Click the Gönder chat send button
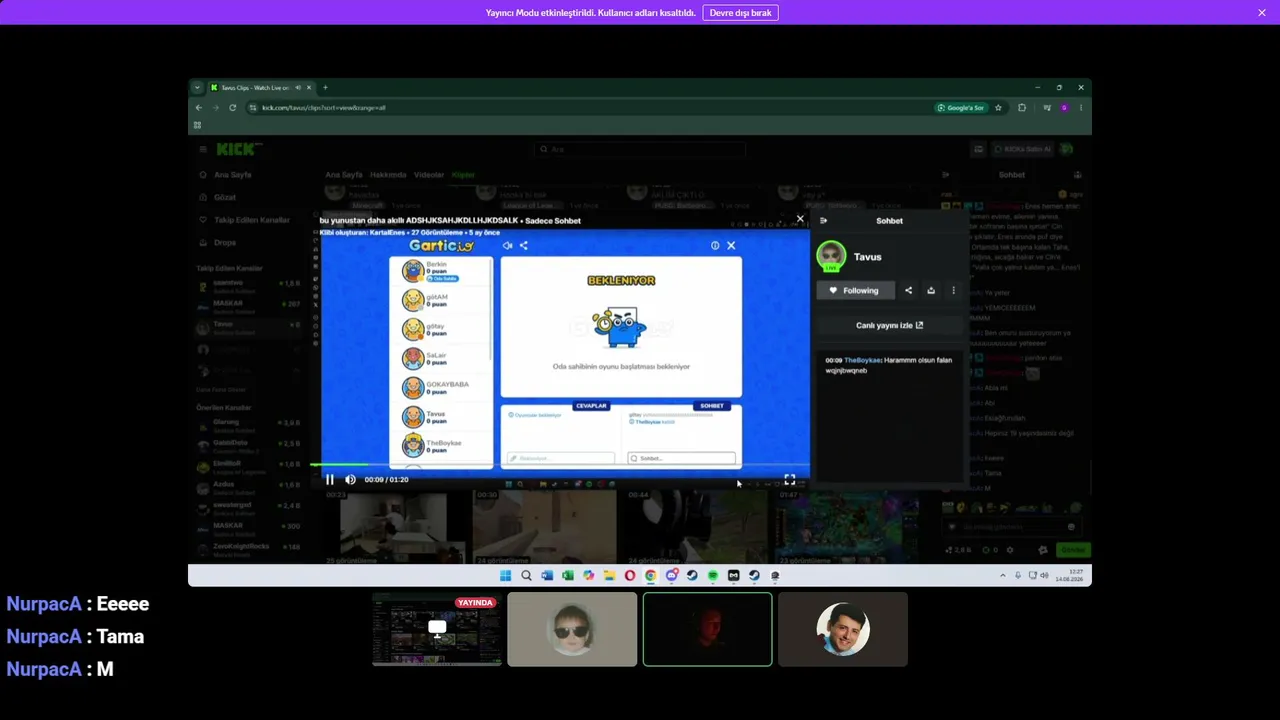 coord(1073,549)
